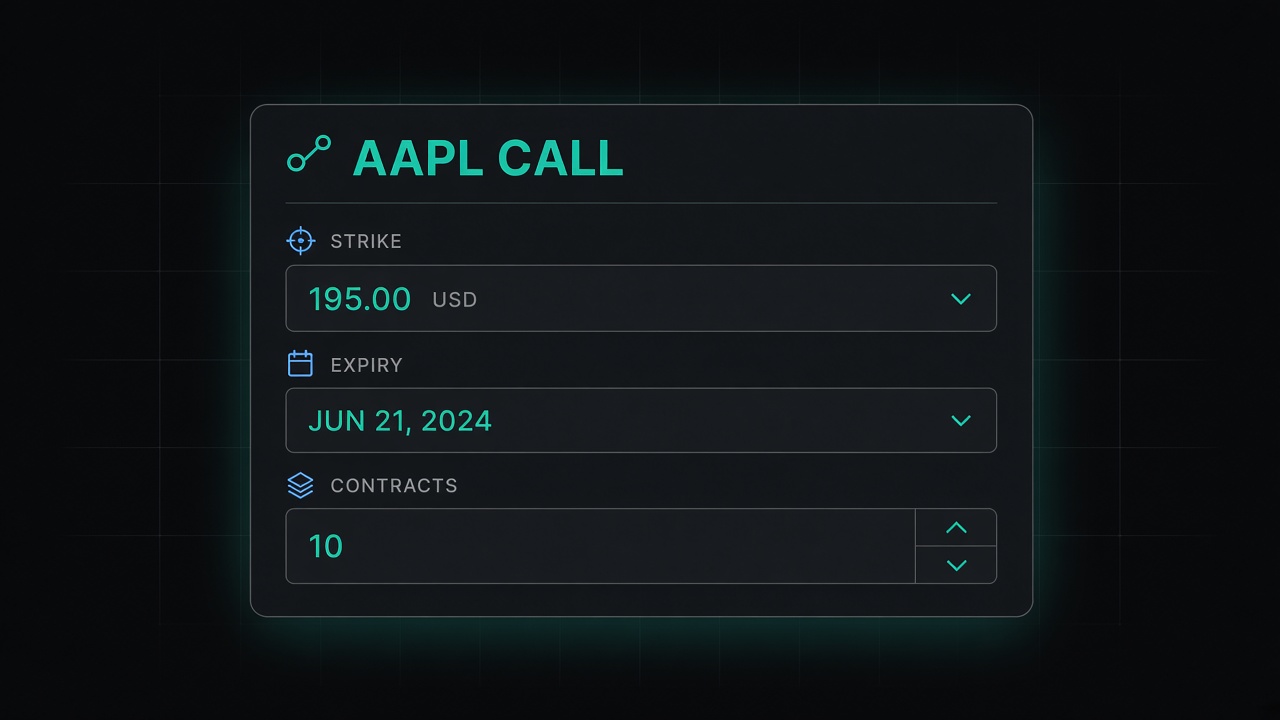Click the EXPIRY field label
This screenshot has width=1280, height=720.
[x=367, y=365]
